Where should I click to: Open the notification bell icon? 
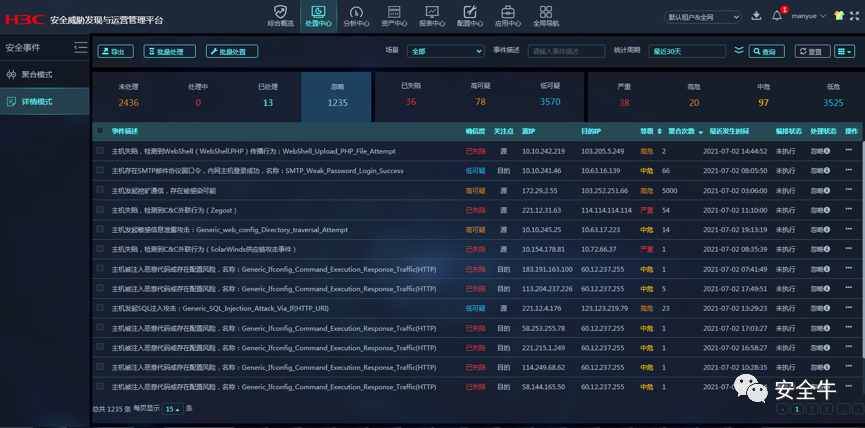point(777,15)
